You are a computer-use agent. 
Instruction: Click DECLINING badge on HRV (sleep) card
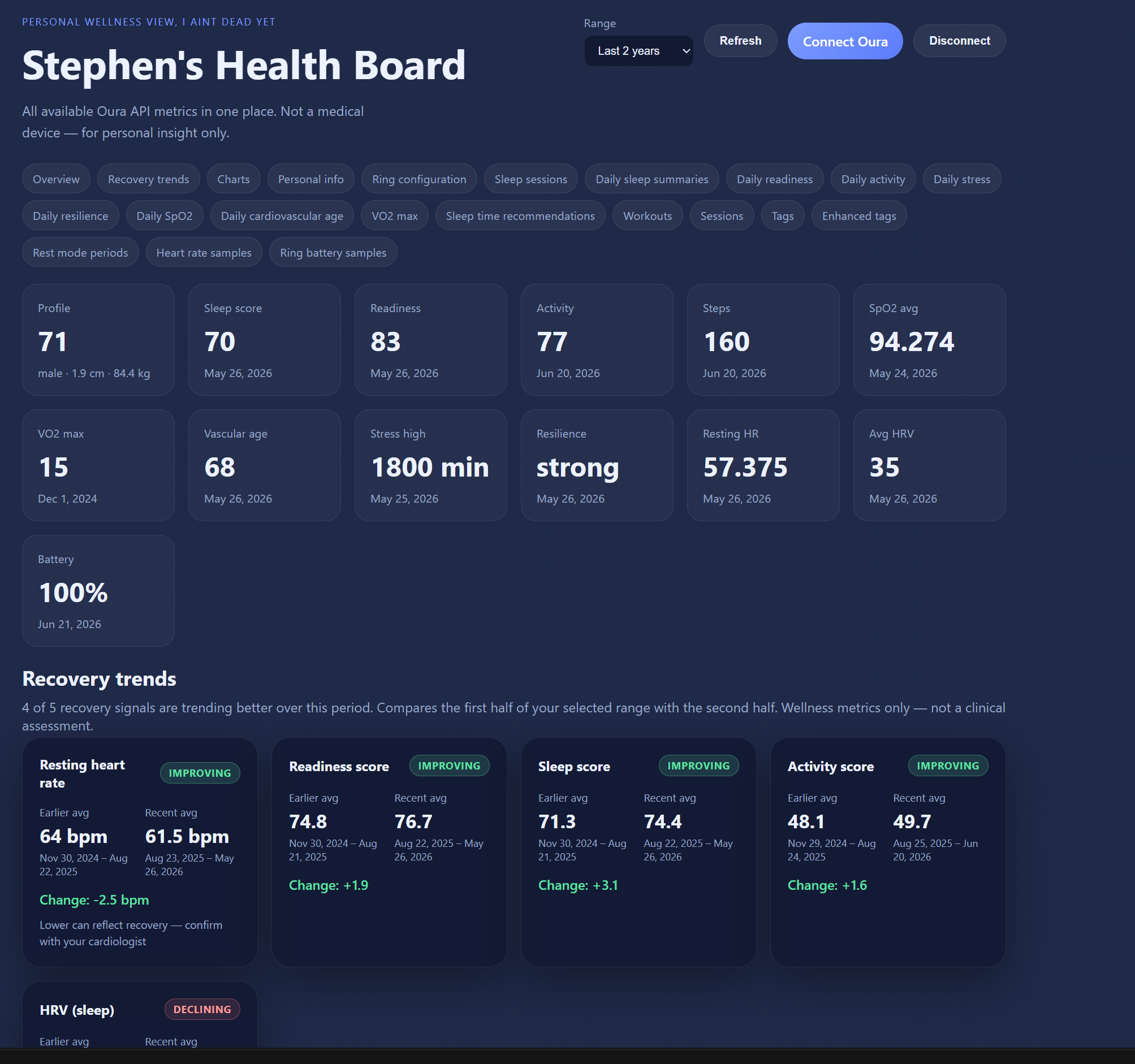[202, 1009]
